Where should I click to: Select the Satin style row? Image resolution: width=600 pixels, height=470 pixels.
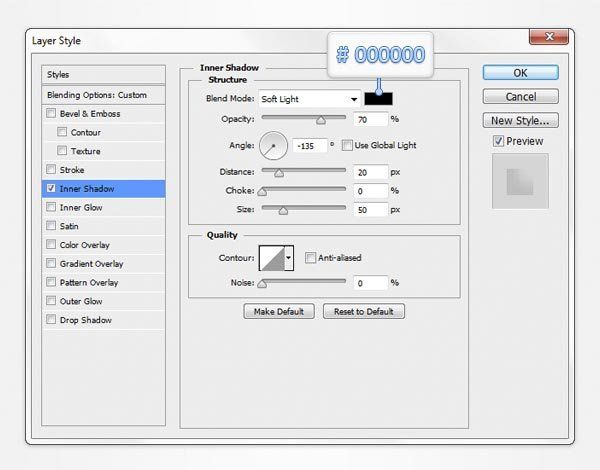[x=103, y=226]
